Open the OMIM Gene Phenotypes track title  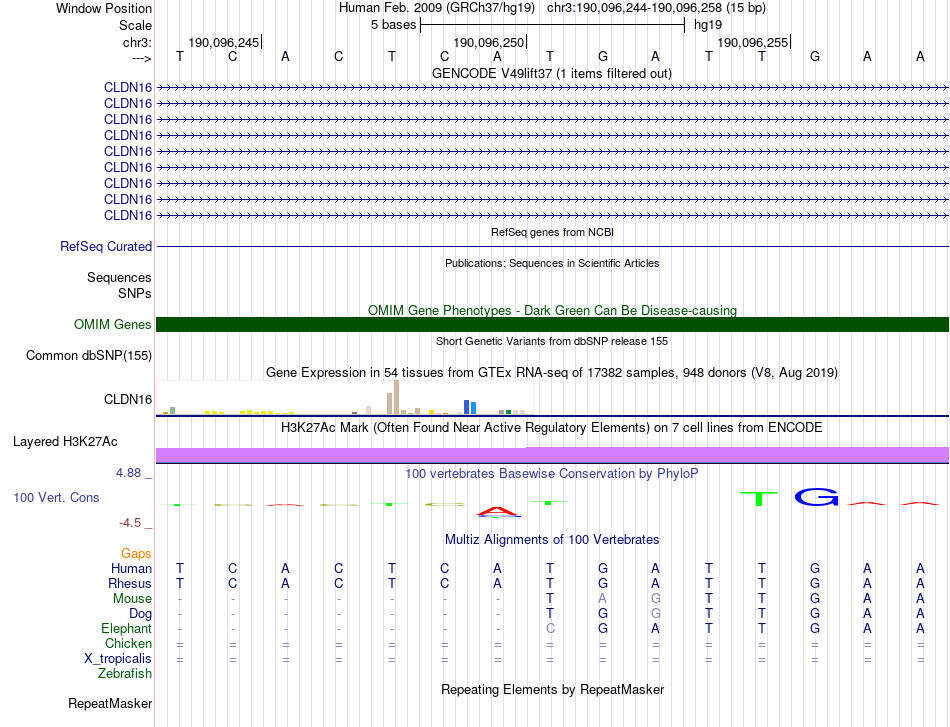(552, 310)
